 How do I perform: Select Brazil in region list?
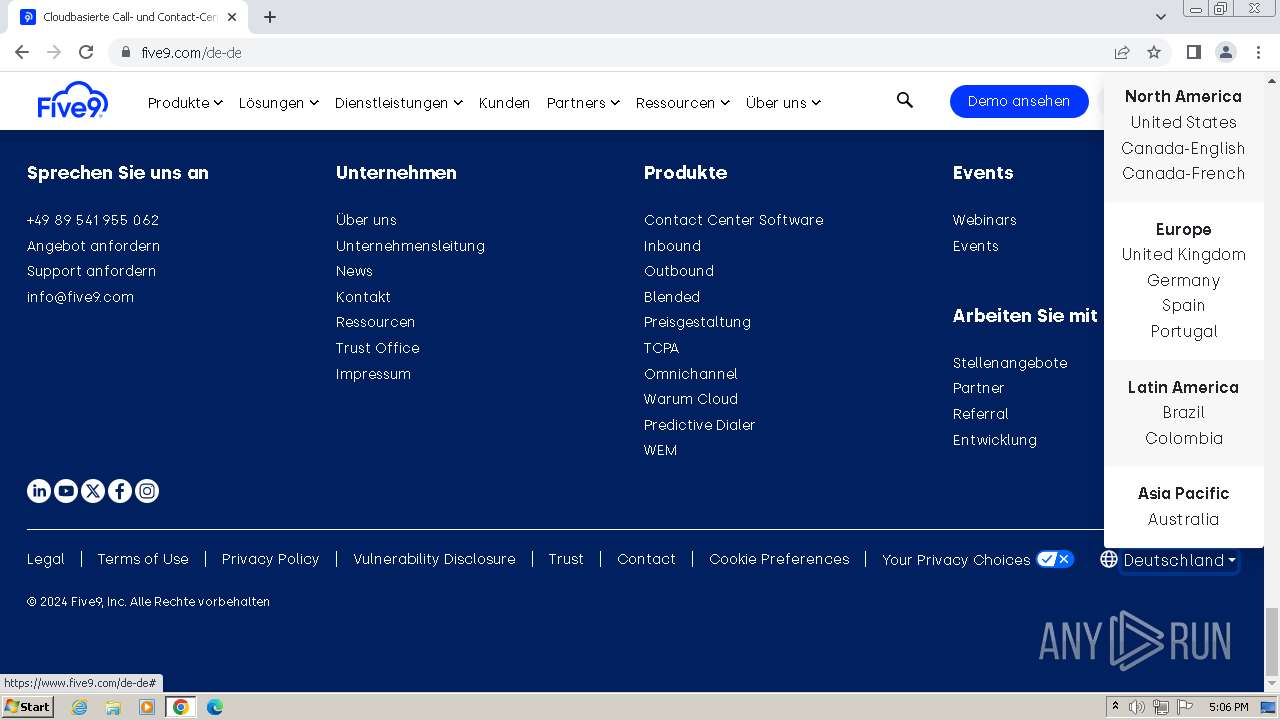click(1183, 412)
